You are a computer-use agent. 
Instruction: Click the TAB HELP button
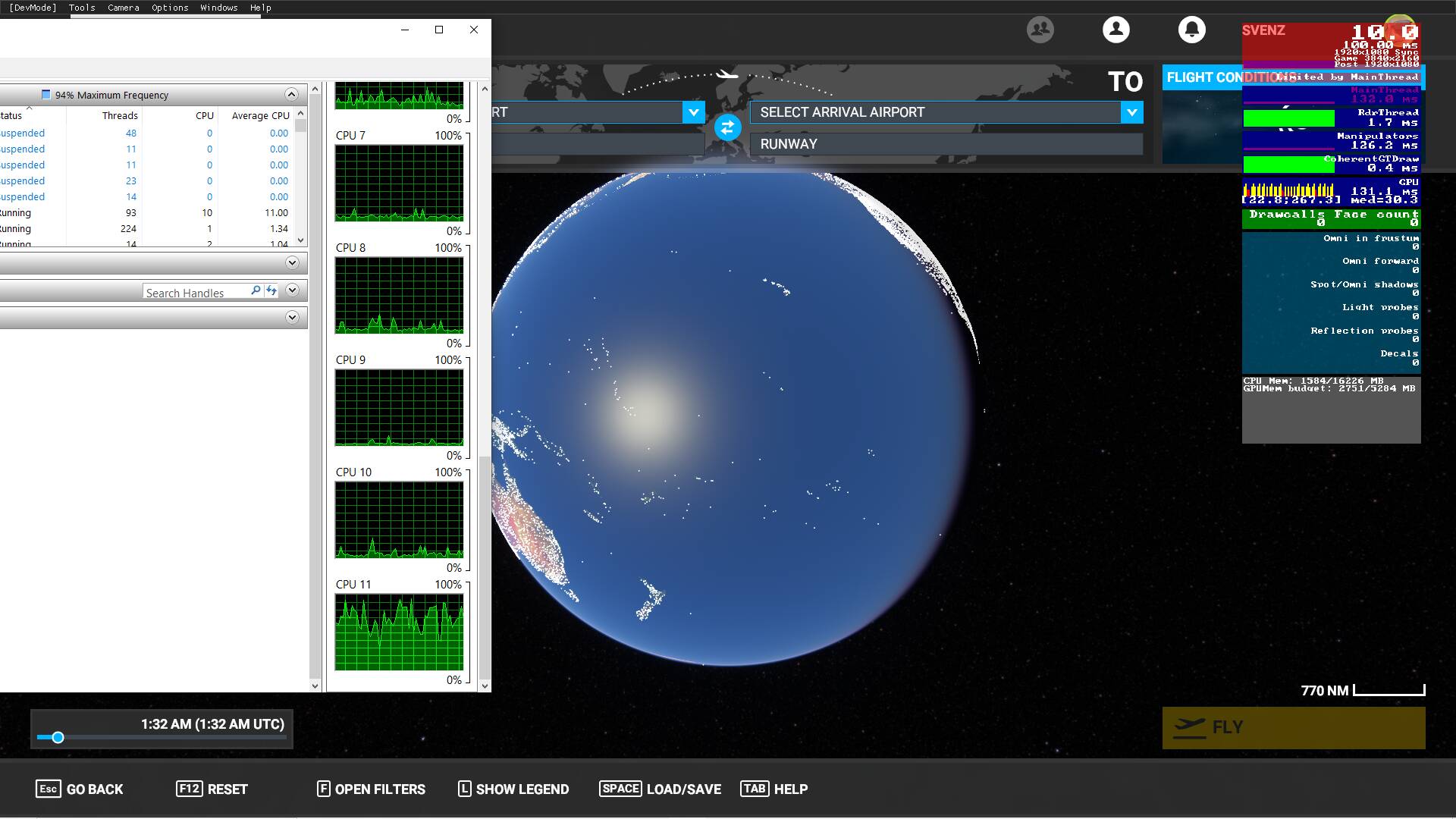(774, 789)
